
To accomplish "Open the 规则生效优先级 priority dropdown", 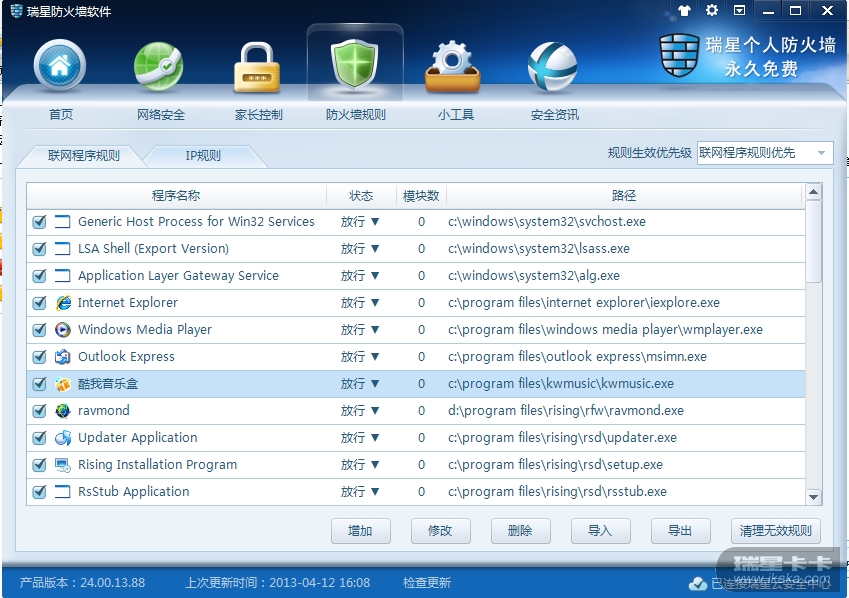I will 765,153.
